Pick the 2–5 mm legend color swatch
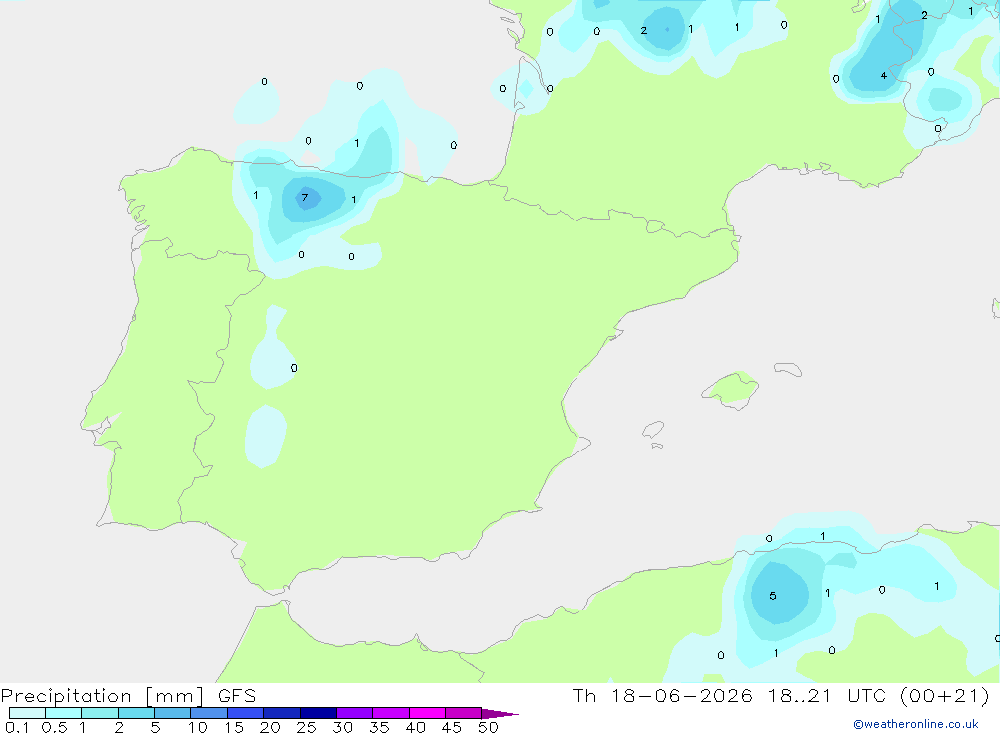1000x733 pixels. pos(136,713)
